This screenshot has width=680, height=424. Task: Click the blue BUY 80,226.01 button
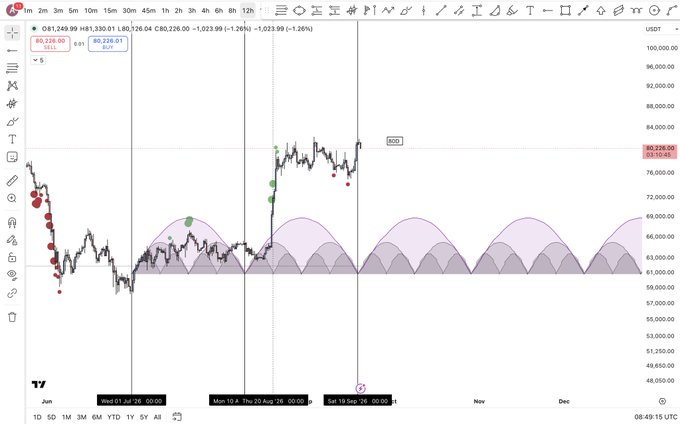(108, 44)
